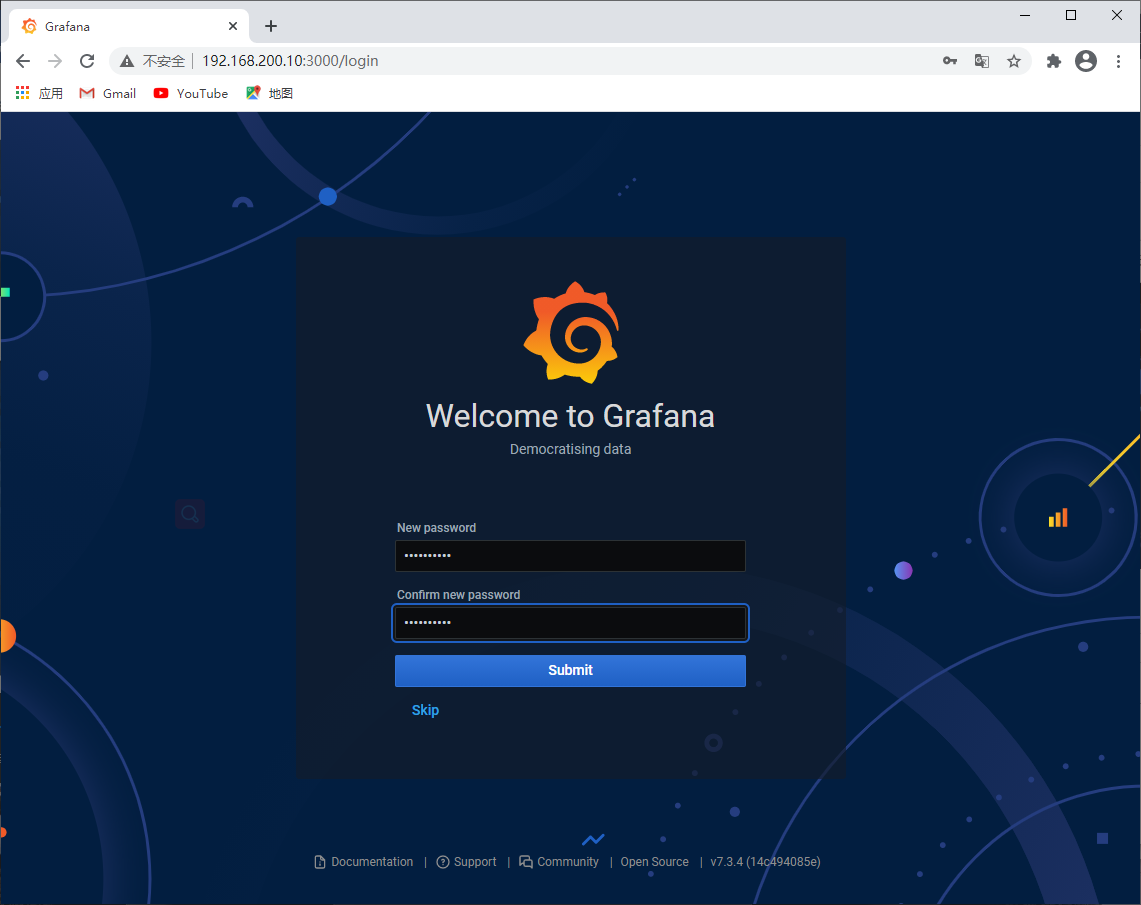1141x905 pixels.
Task: Click version text v7.3.4 (14c494085e)
Action: 765,861
